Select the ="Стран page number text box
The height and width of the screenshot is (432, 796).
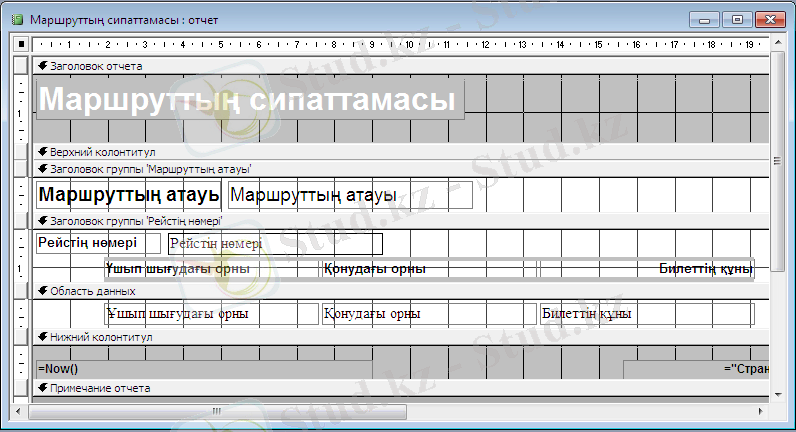pos(696,369)
